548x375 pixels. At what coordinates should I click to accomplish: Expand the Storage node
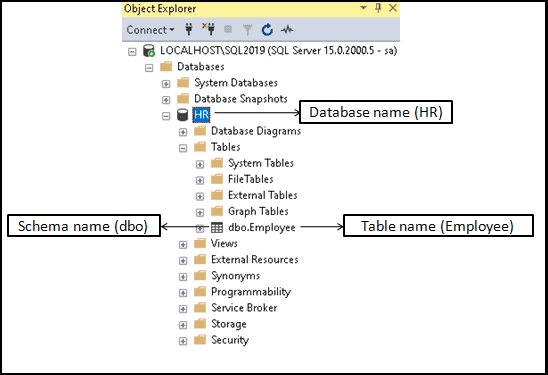pyautogui.click(x=183, y=325)
